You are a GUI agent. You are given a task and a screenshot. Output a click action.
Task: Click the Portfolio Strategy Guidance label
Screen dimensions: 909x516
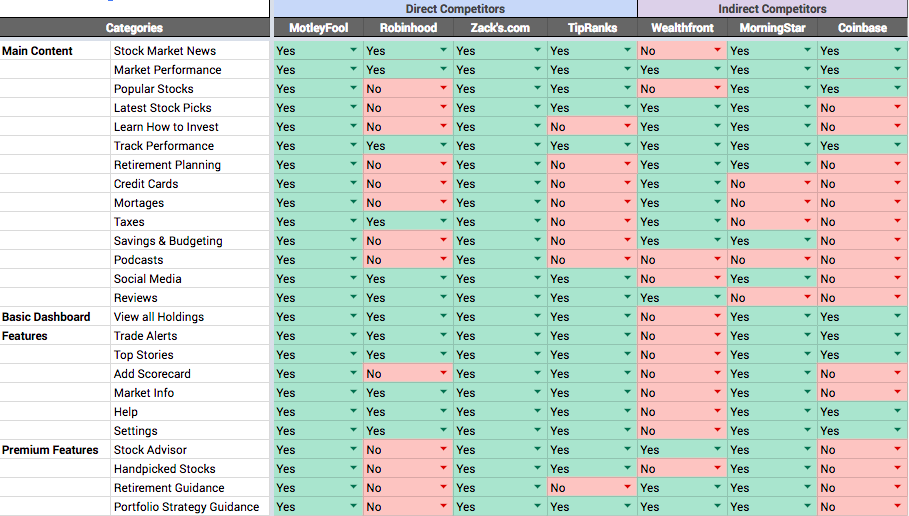(x=186, y=506)
